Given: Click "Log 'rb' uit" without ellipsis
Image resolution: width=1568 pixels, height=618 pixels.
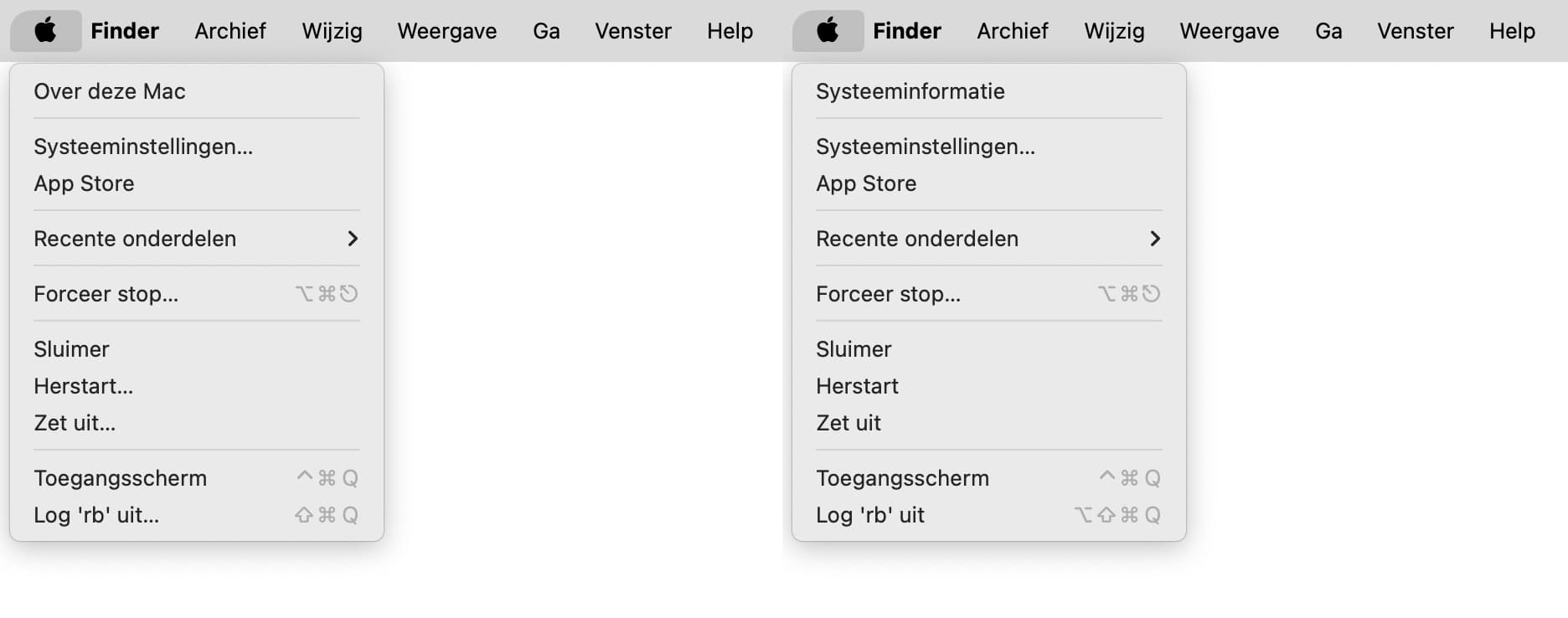Looking at the screenshot, I should (x=870, y=515).
